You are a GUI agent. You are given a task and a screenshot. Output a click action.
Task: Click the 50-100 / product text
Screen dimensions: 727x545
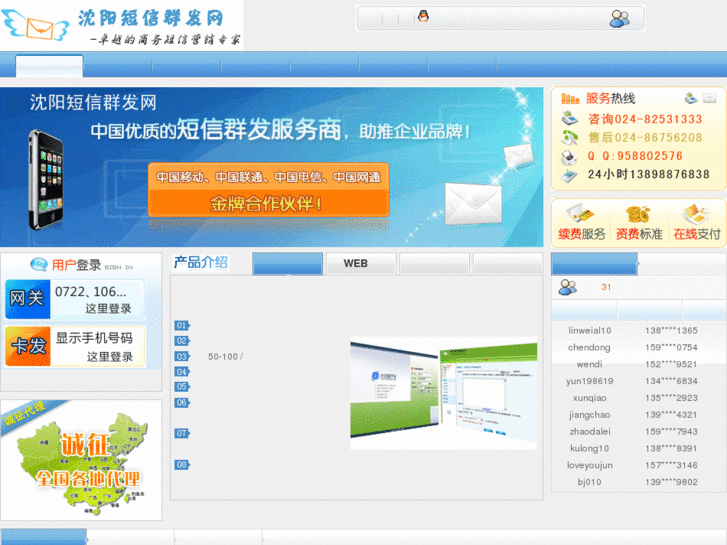(225, 357)
